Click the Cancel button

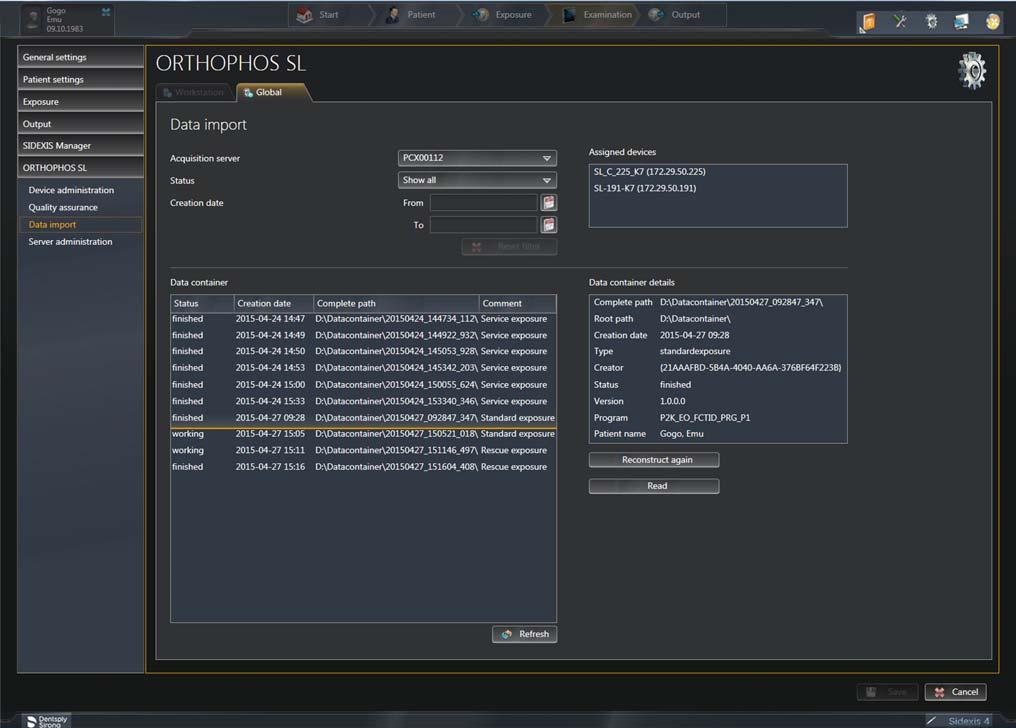[x=956, y=692]
